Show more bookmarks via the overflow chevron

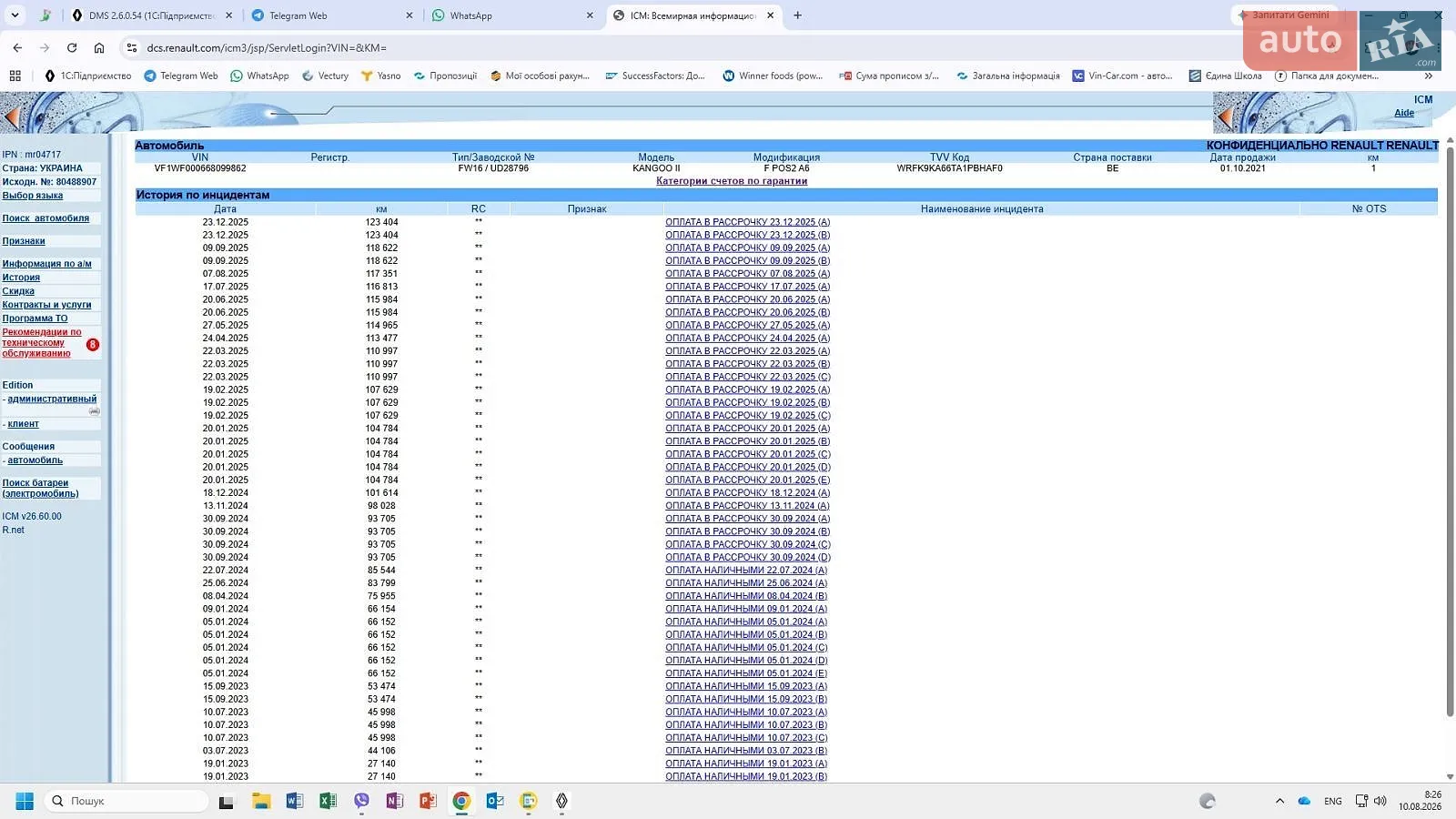(1429, 76)
